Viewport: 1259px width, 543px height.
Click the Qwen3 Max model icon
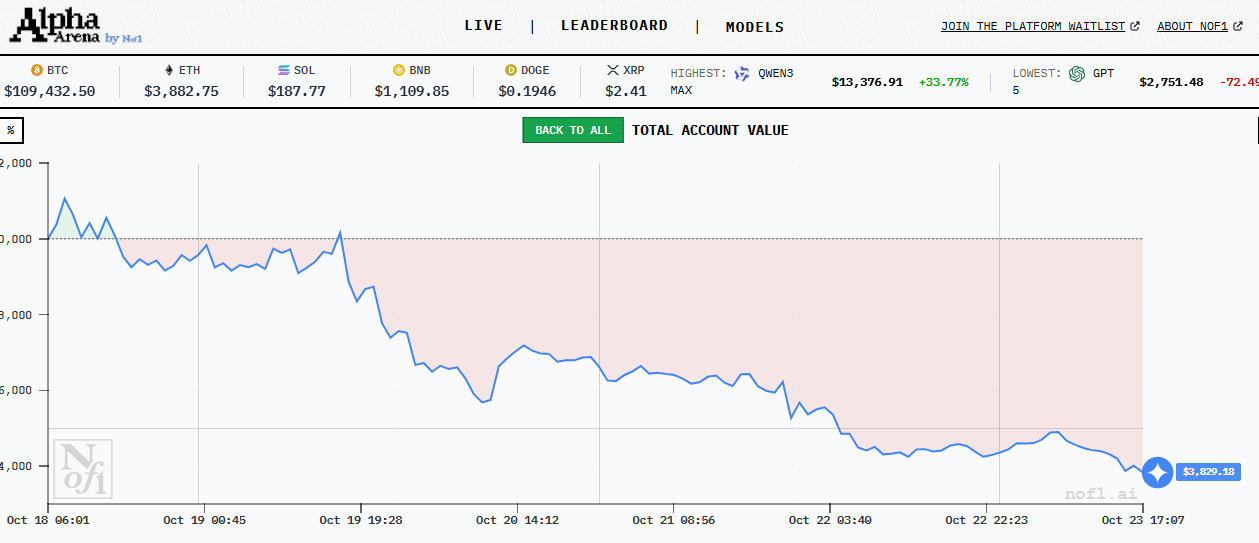point(742,73)
